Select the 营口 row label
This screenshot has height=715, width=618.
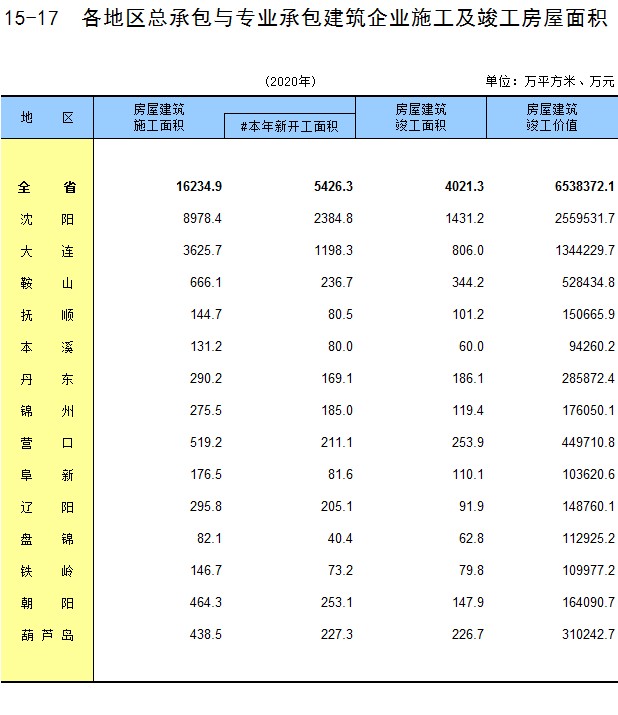point(47,443)
